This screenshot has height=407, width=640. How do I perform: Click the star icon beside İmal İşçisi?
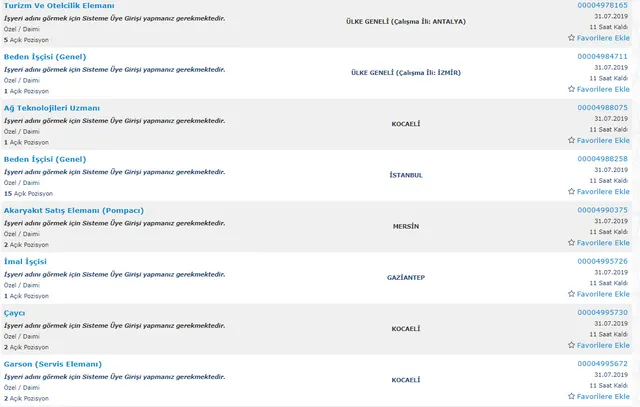(x=572, y=294)
